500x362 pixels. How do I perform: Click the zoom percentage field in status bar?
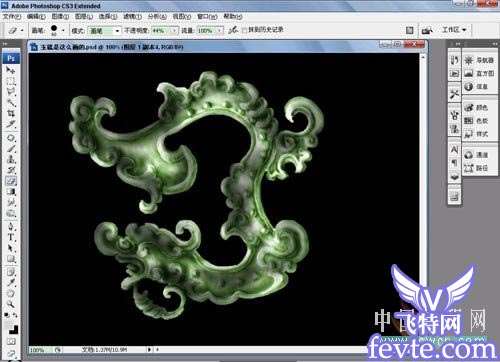[40, 350]
